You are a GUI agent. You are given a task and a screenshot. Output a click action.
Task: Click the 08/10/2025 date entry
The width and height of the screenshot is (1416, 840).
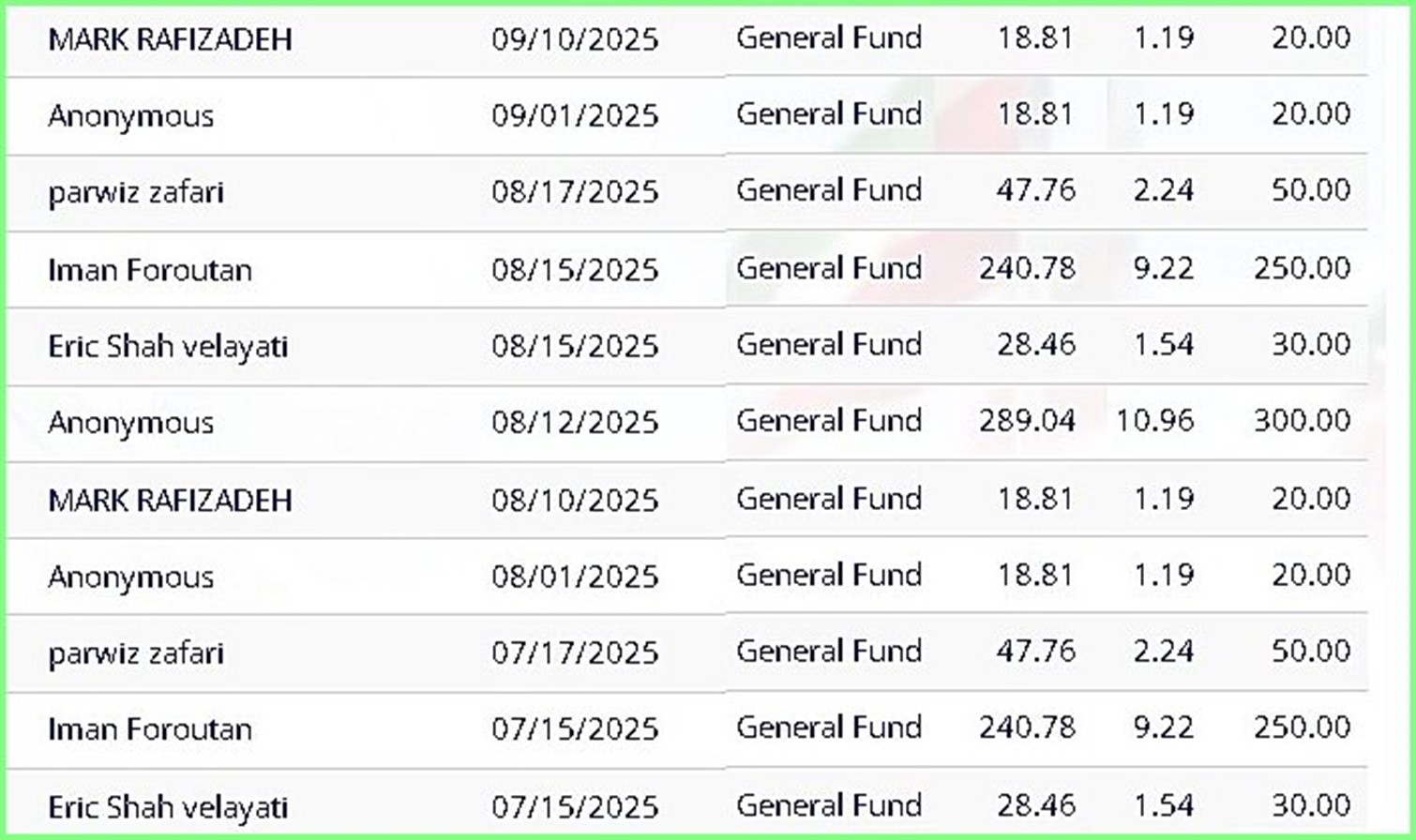pyautogui.click(x=574, y=500)
